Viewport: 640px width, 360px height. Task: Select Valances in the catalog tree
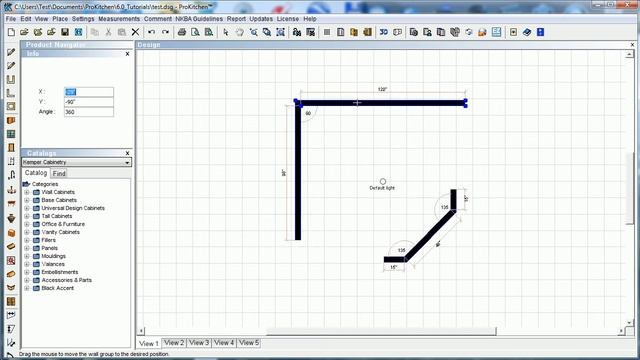(x=53, y=264)
